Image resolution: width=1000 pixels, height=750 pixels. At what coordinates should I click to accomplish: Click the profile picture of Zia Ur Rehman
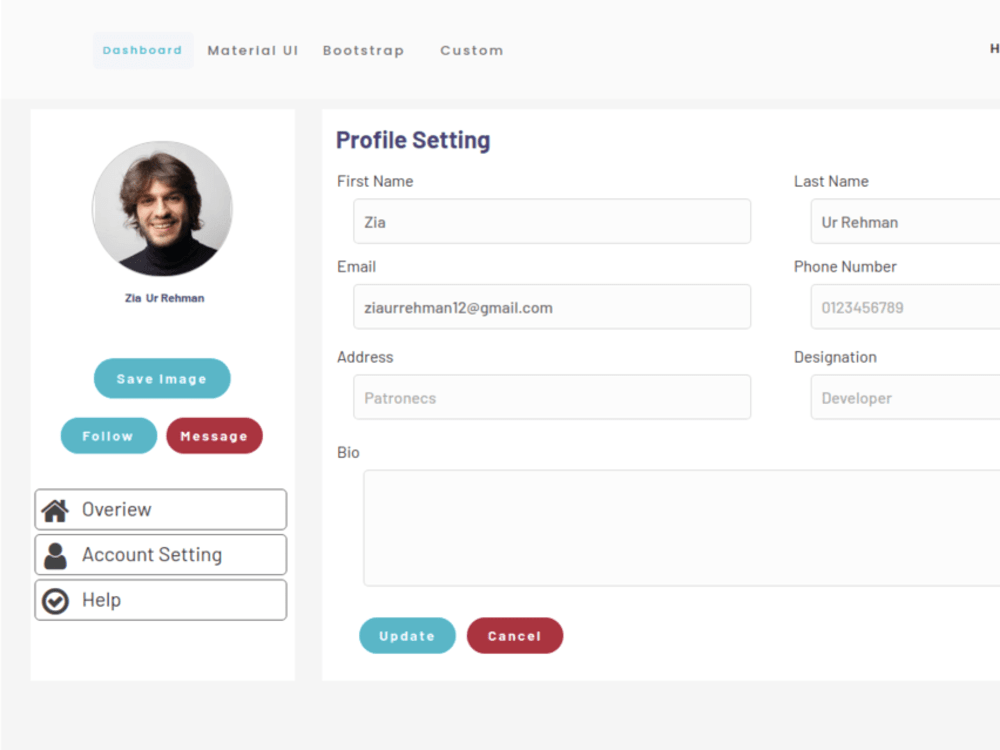tap(163, 208)
